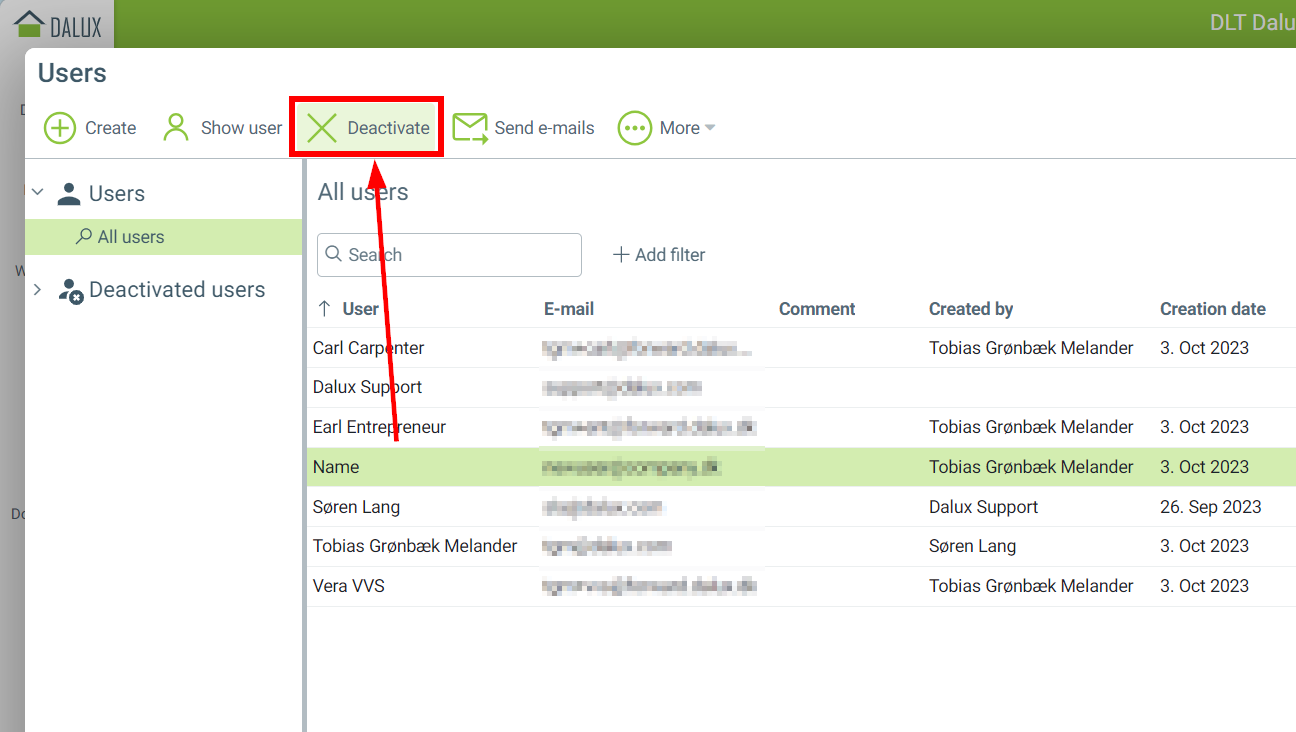Click the magnifier icon in Search box

pos(334,255)
